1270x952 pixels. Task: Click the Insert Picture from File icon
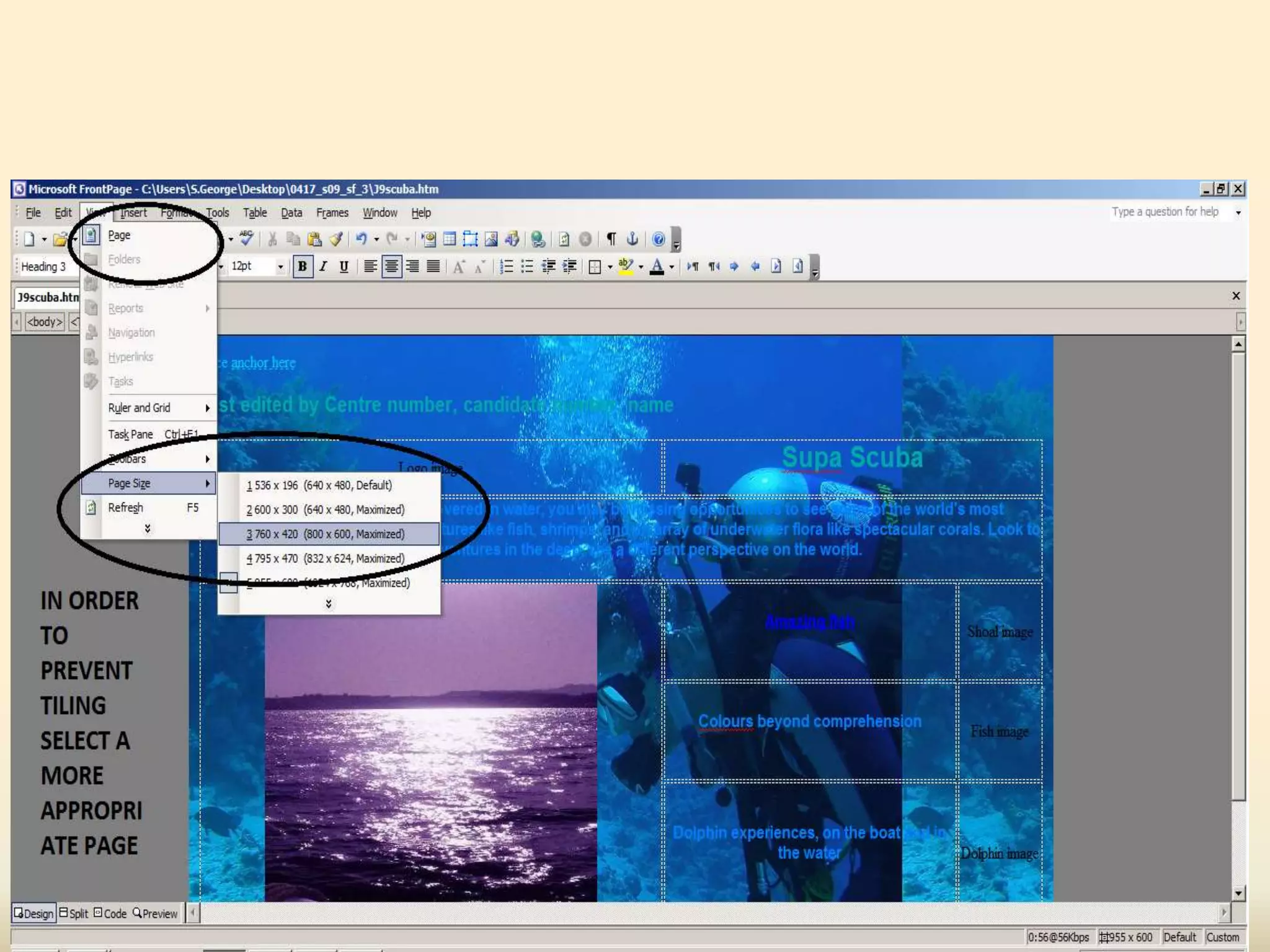tap(491, 239)
